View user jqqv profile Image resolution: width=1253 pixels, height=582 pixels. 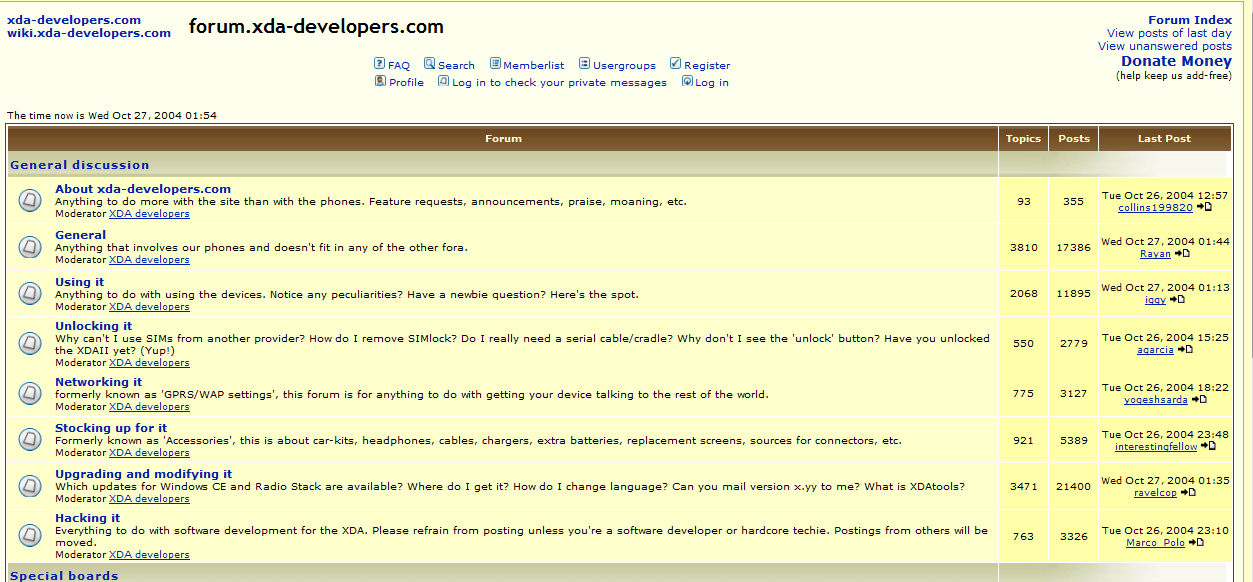(x=1155, y=300)
